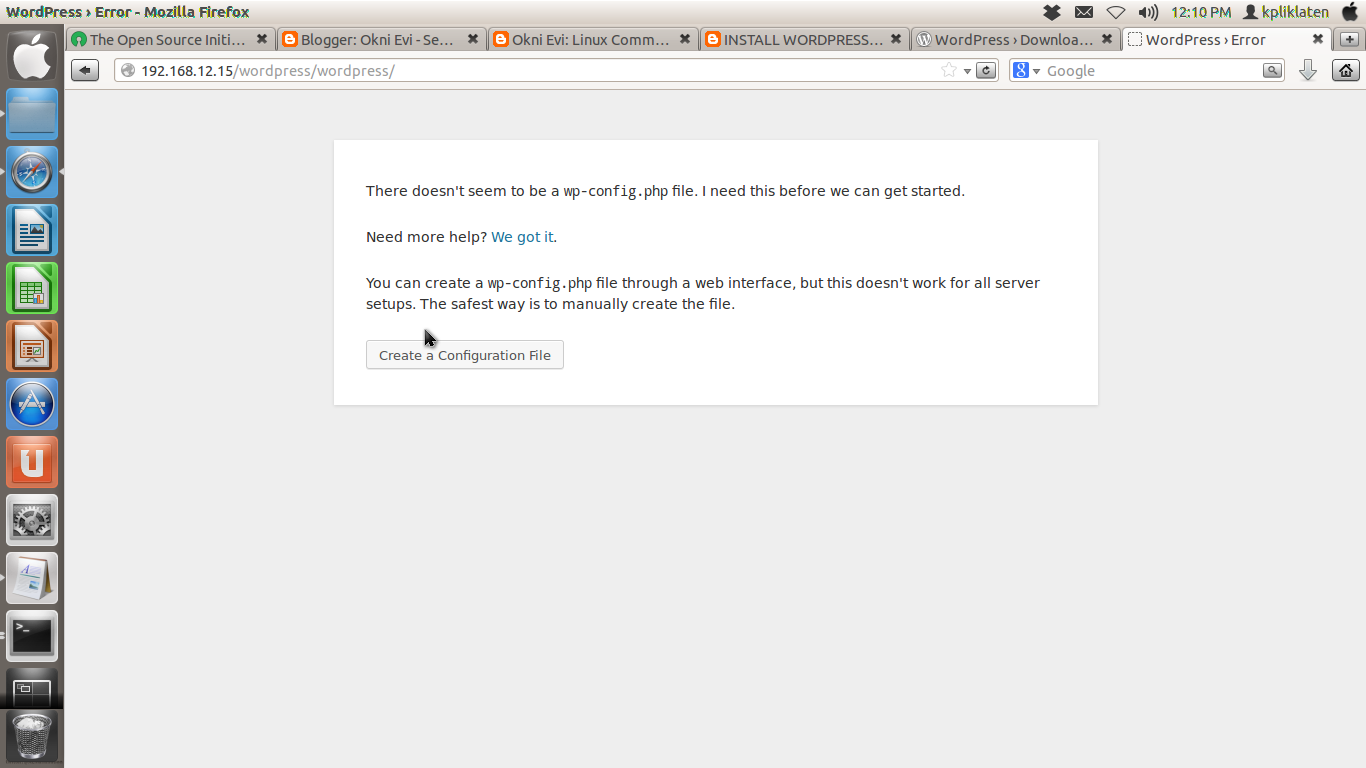Close the INSTALL WORDPRESS tab
The image size is (1366, 768).
pos(896,39)
